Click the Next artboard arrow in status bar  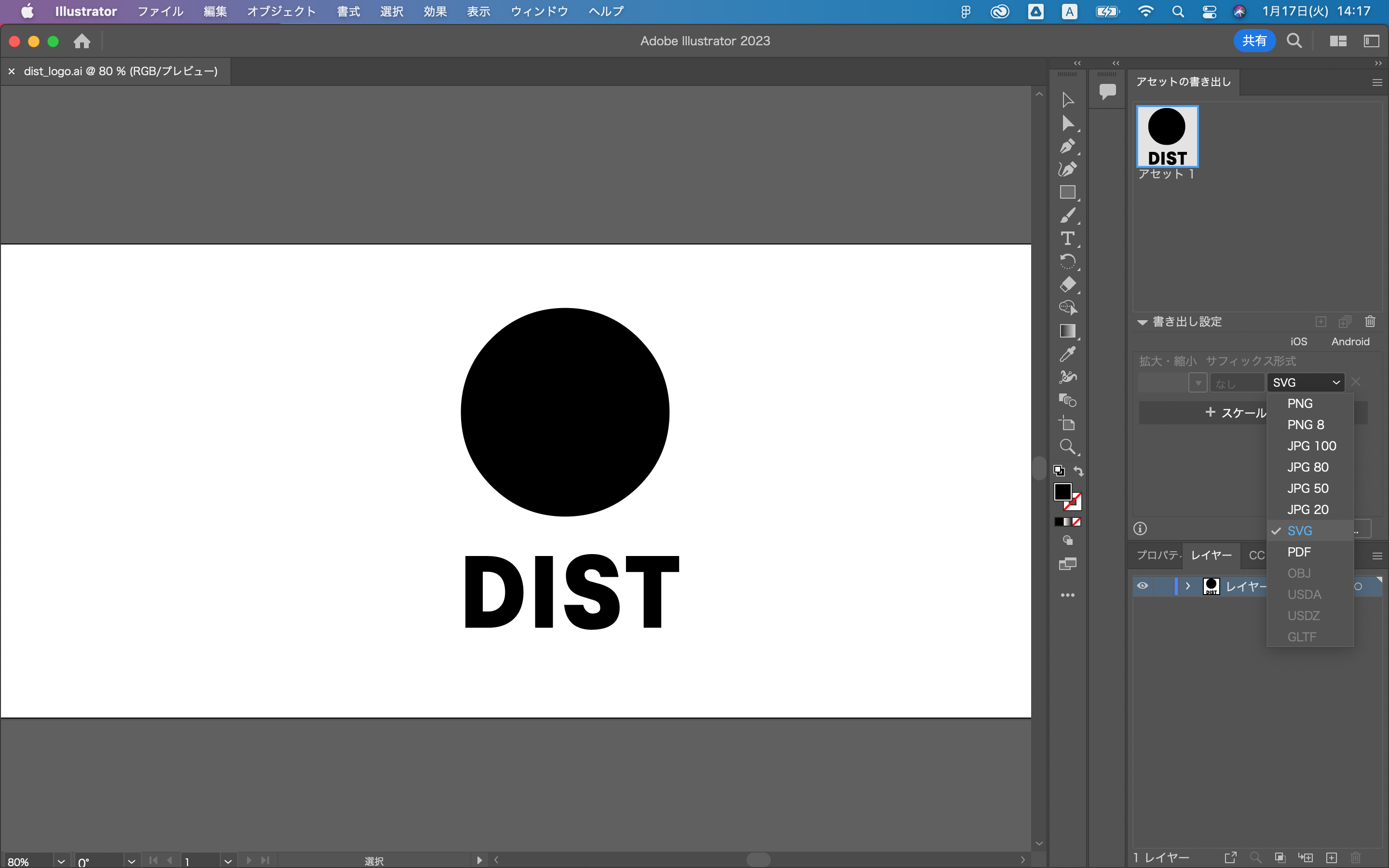[x=248, y=861]
